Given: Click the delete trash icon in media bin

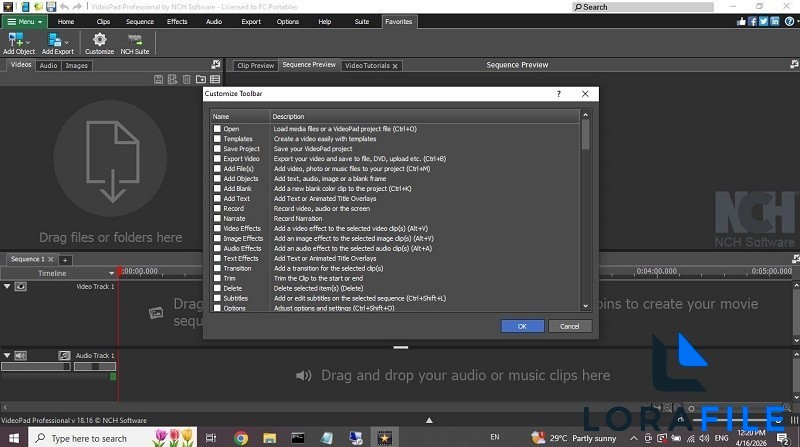Looking at the screenshot, I should [x=187, y=79].
